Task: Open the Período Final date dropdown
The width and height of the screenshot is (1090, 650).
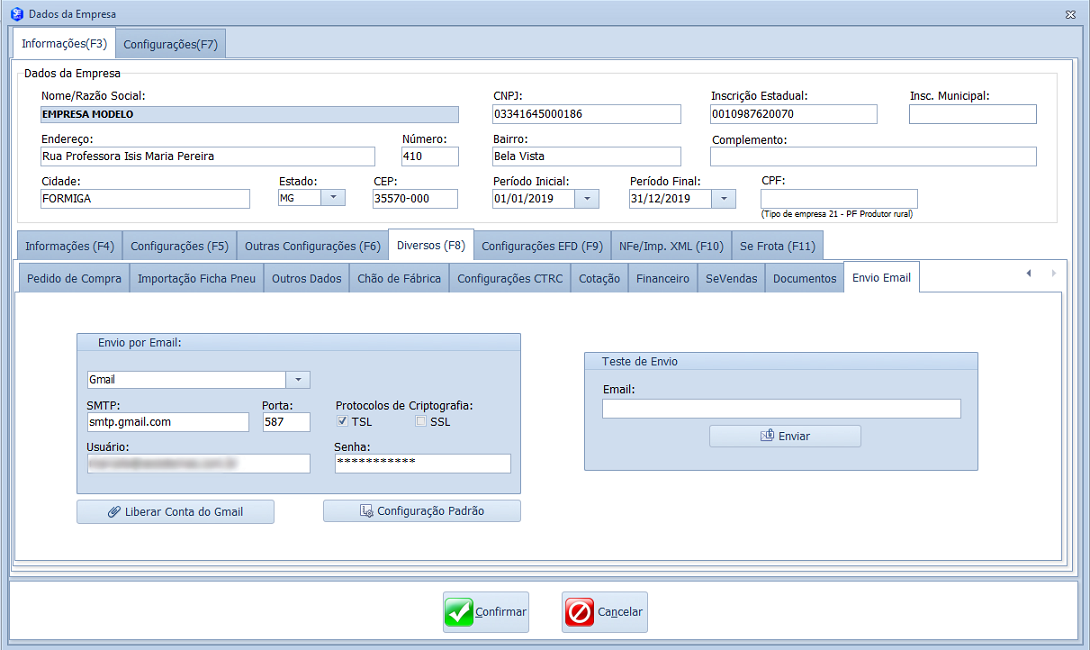Action: [x=723, y=199]
